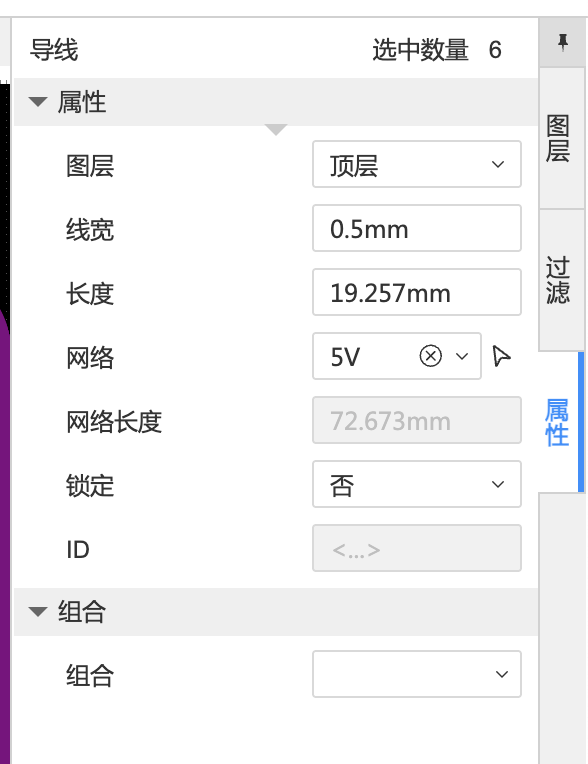
Task: Click the 锁定 label
Action: coord(90,485)
